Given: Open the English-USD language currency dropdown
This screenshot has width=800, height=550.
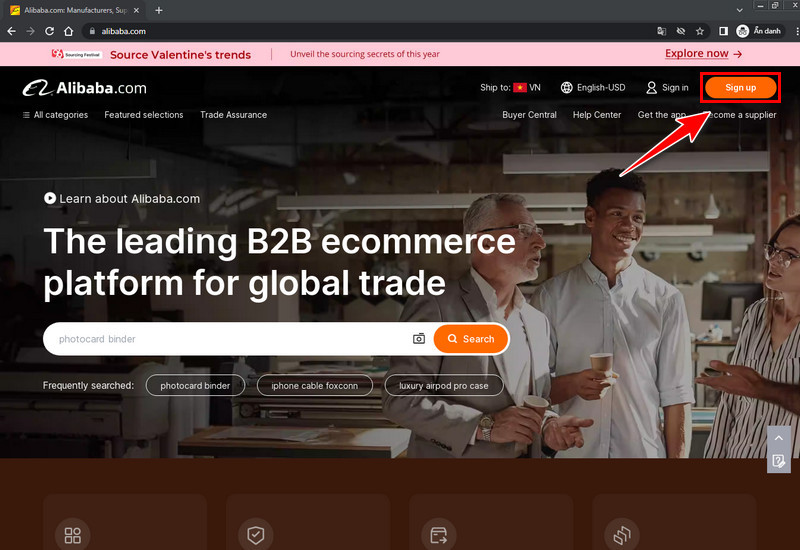Looking at the screenshot, I should [x=593, y=88].
